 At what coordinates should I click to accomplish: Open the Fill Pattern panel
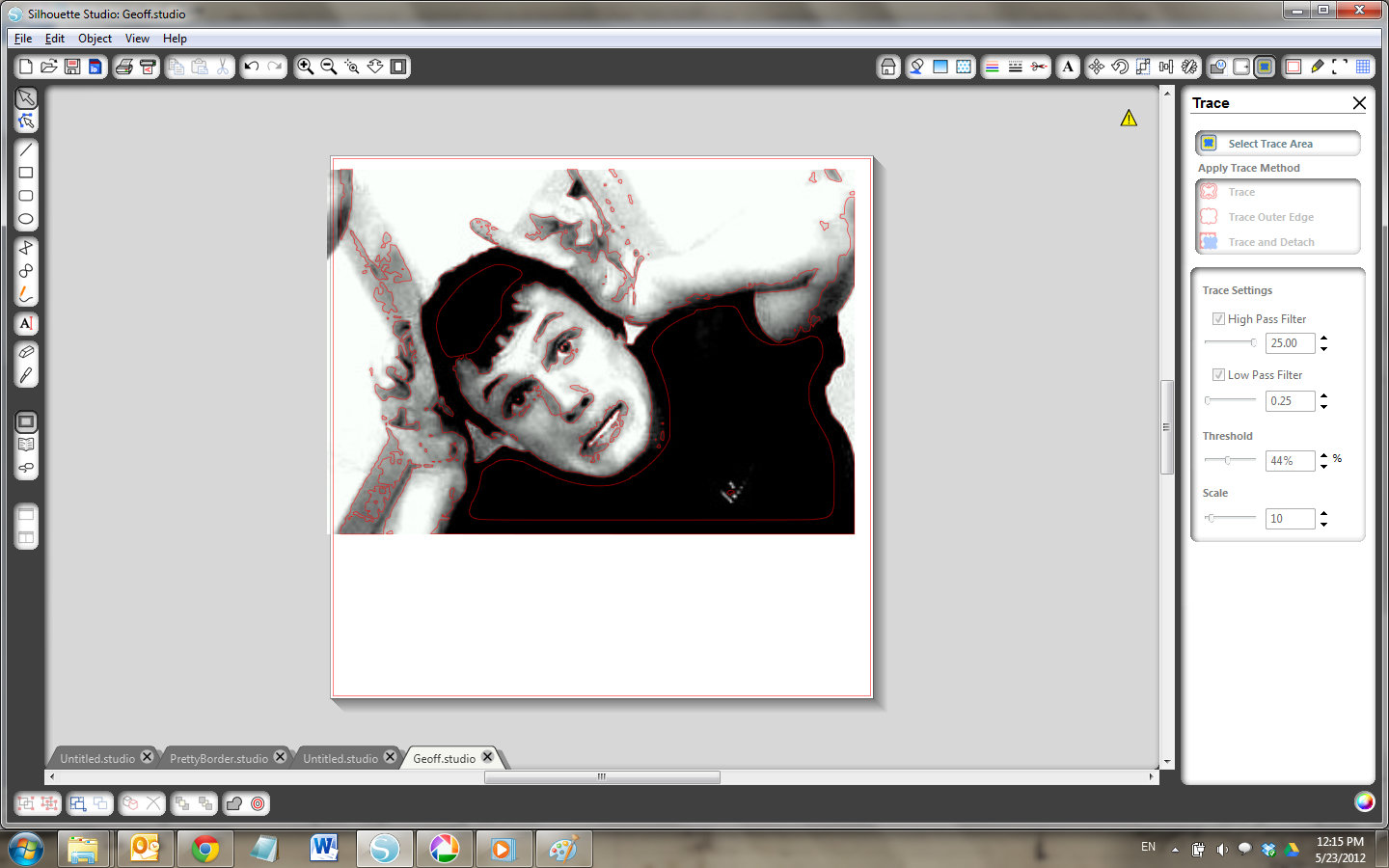tap(964, 67)
